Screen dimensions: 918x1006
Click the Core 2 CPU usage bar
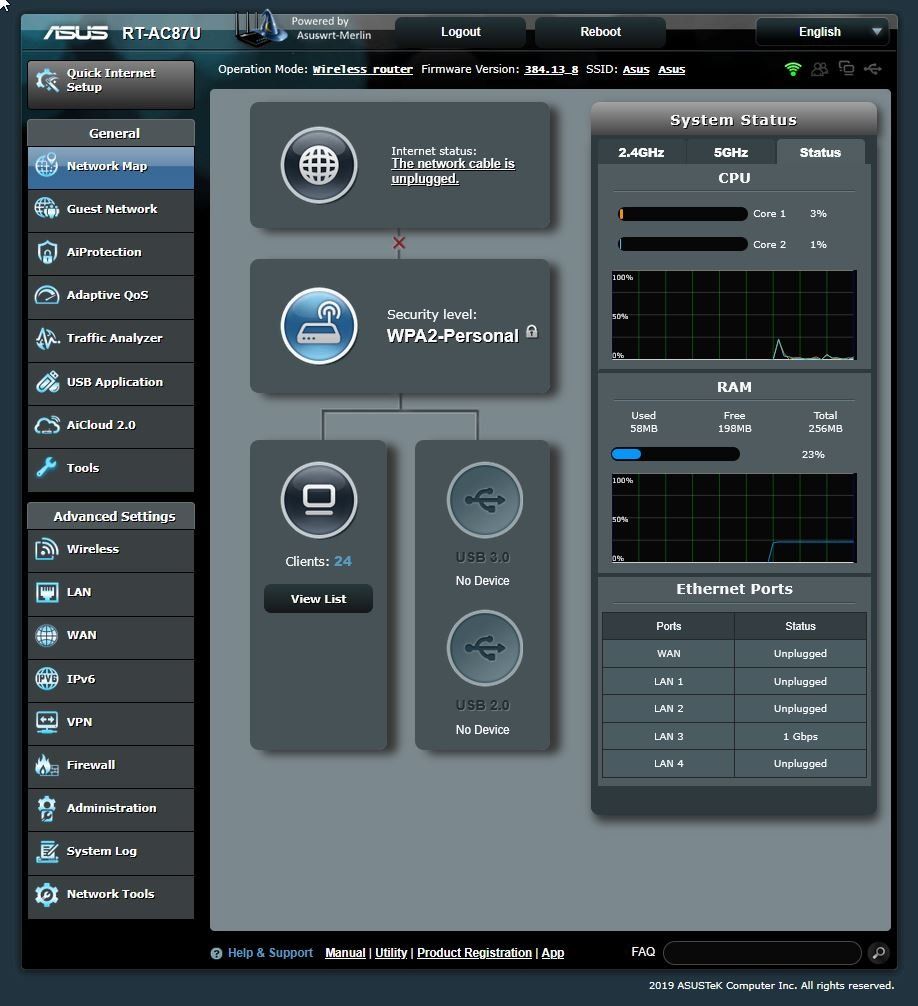(x=683, y=244)
